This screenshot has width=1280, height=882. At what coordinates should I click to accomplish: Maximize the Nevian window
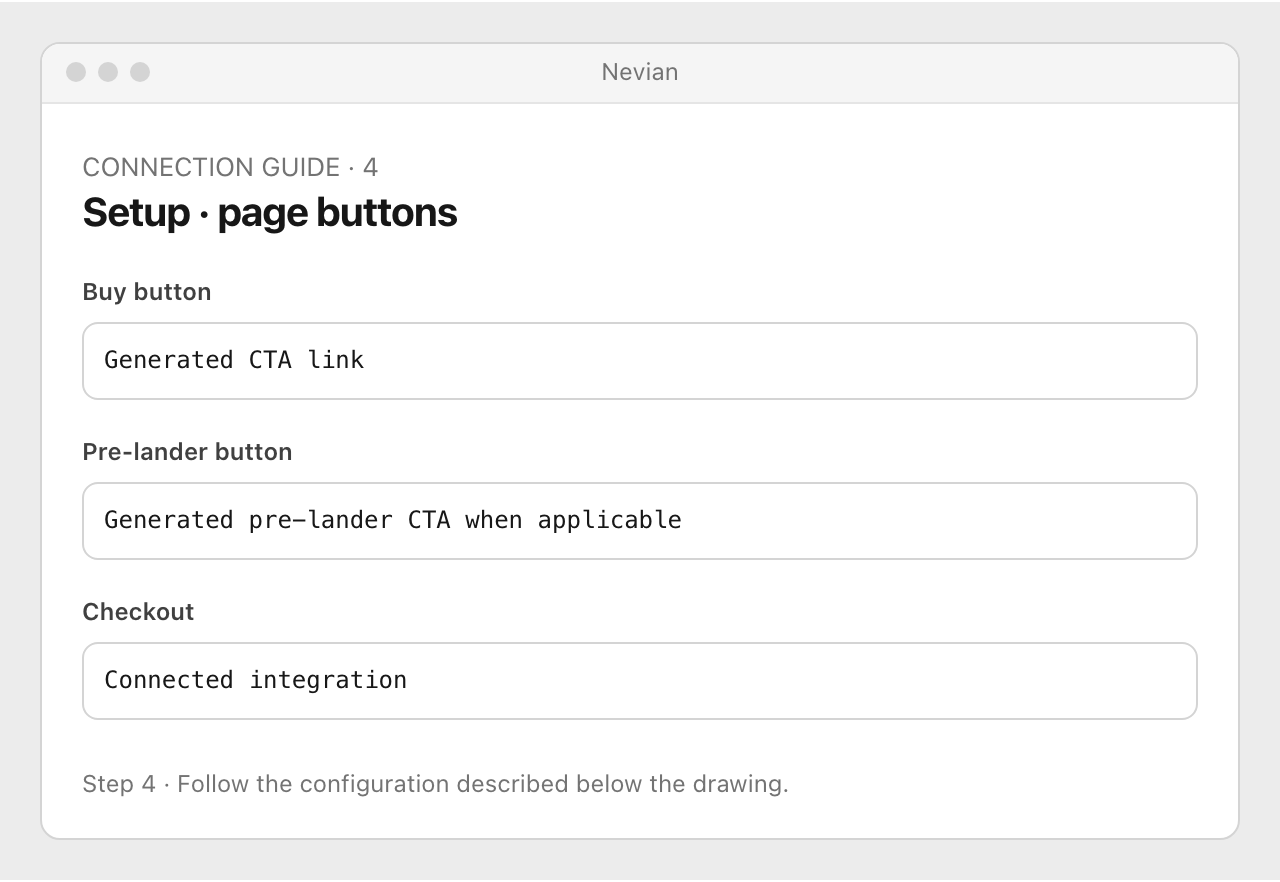140,72
